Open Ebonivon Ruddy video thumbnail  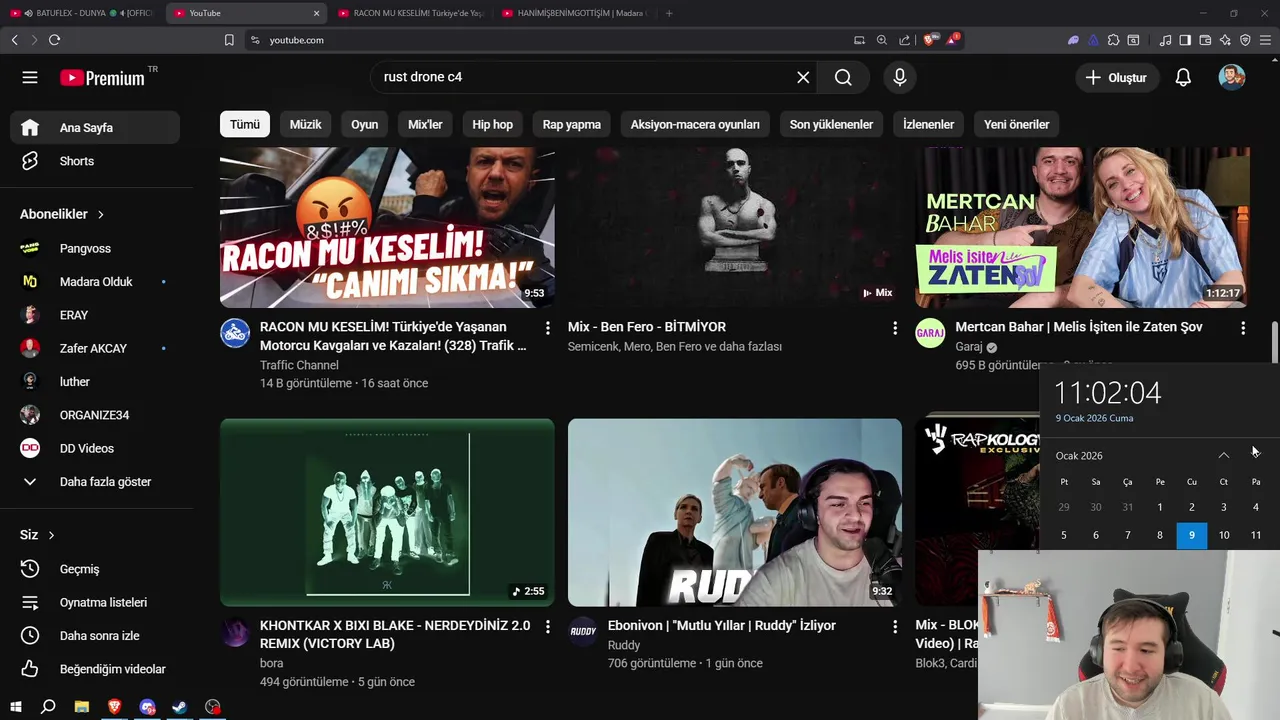click(735, 512)
